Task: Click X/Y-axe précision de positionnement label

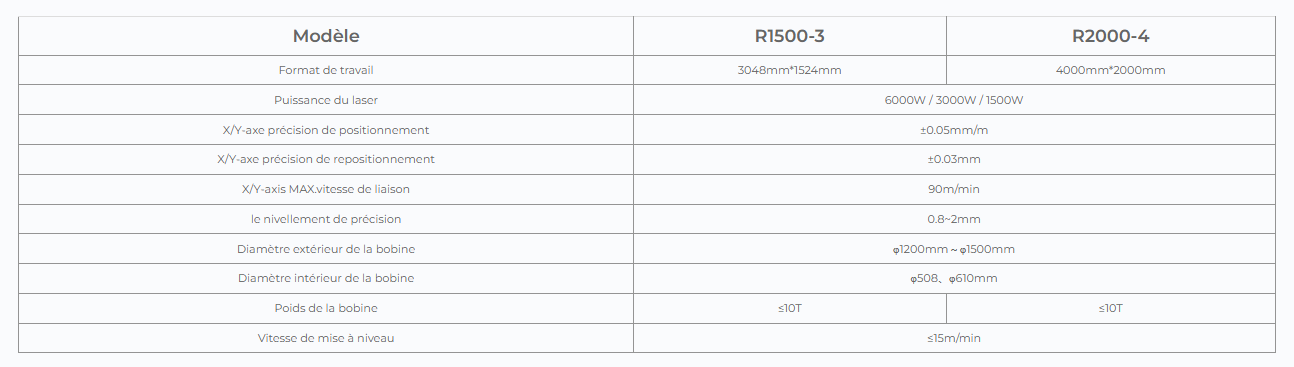Action: pyautogui.click(x=326, y=130)
